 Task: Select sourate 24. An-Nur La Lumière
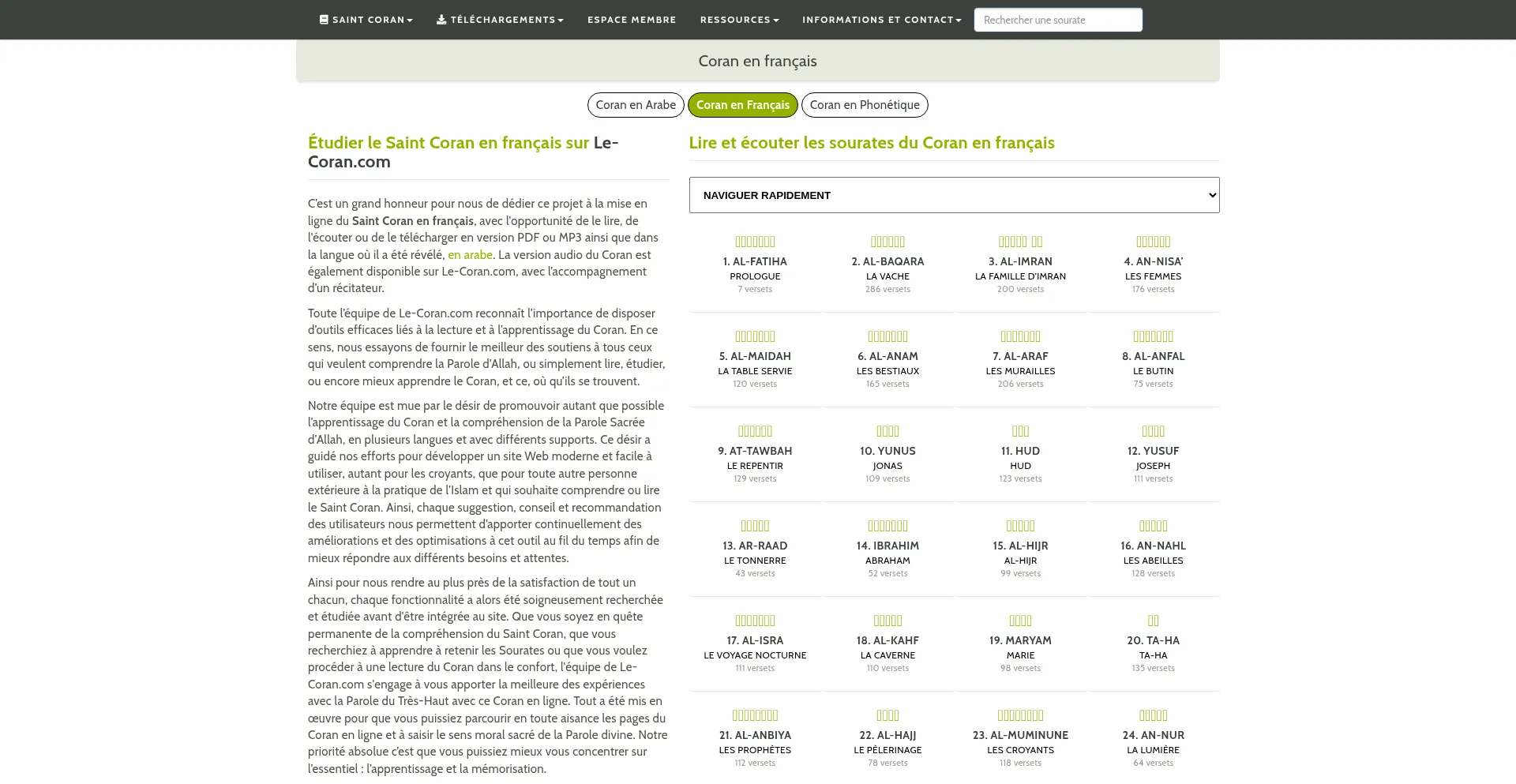[x=1153, y=736]
